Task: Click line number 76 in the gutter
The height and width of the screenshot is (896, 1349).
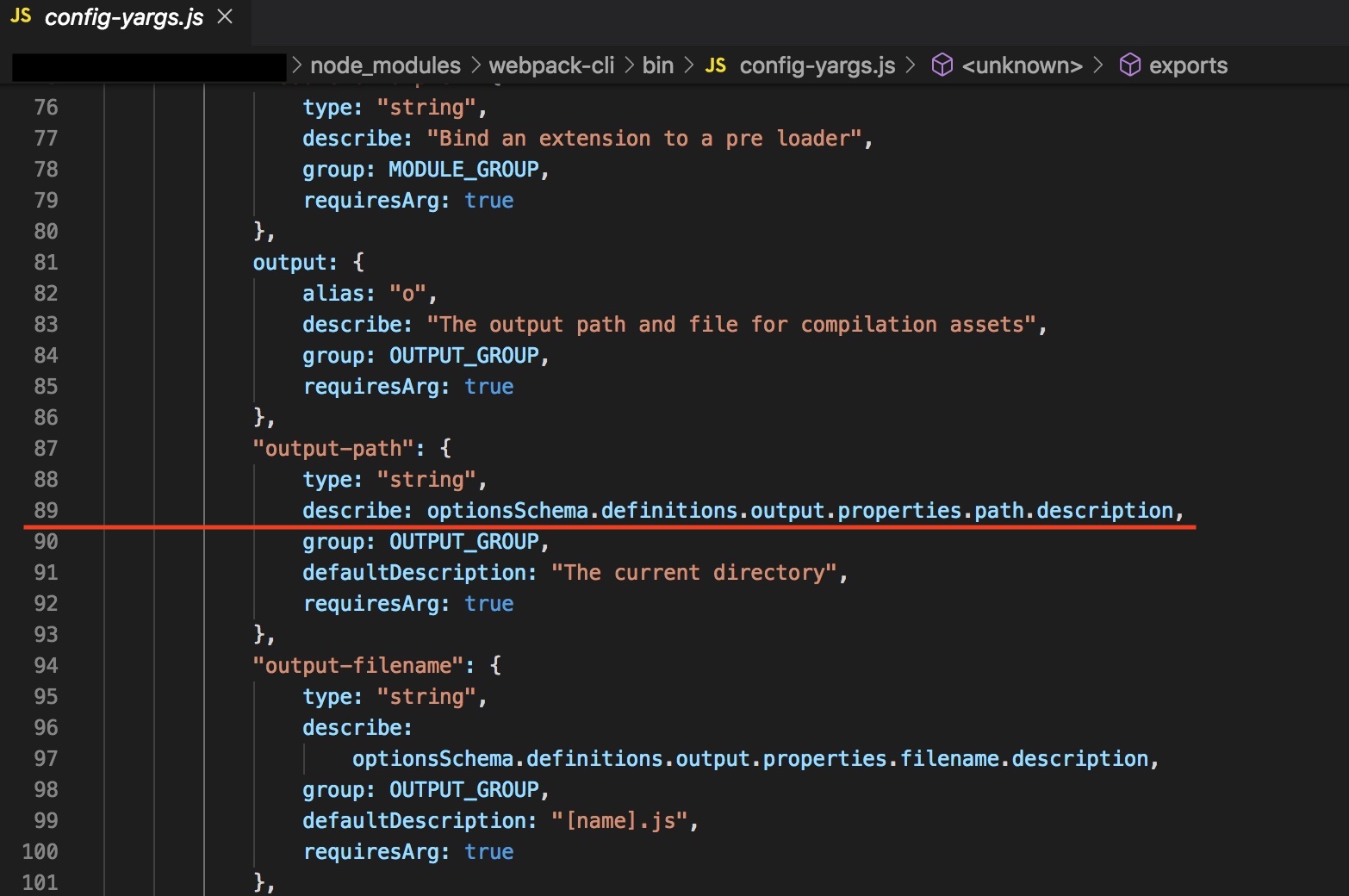Action: point(47,107)
